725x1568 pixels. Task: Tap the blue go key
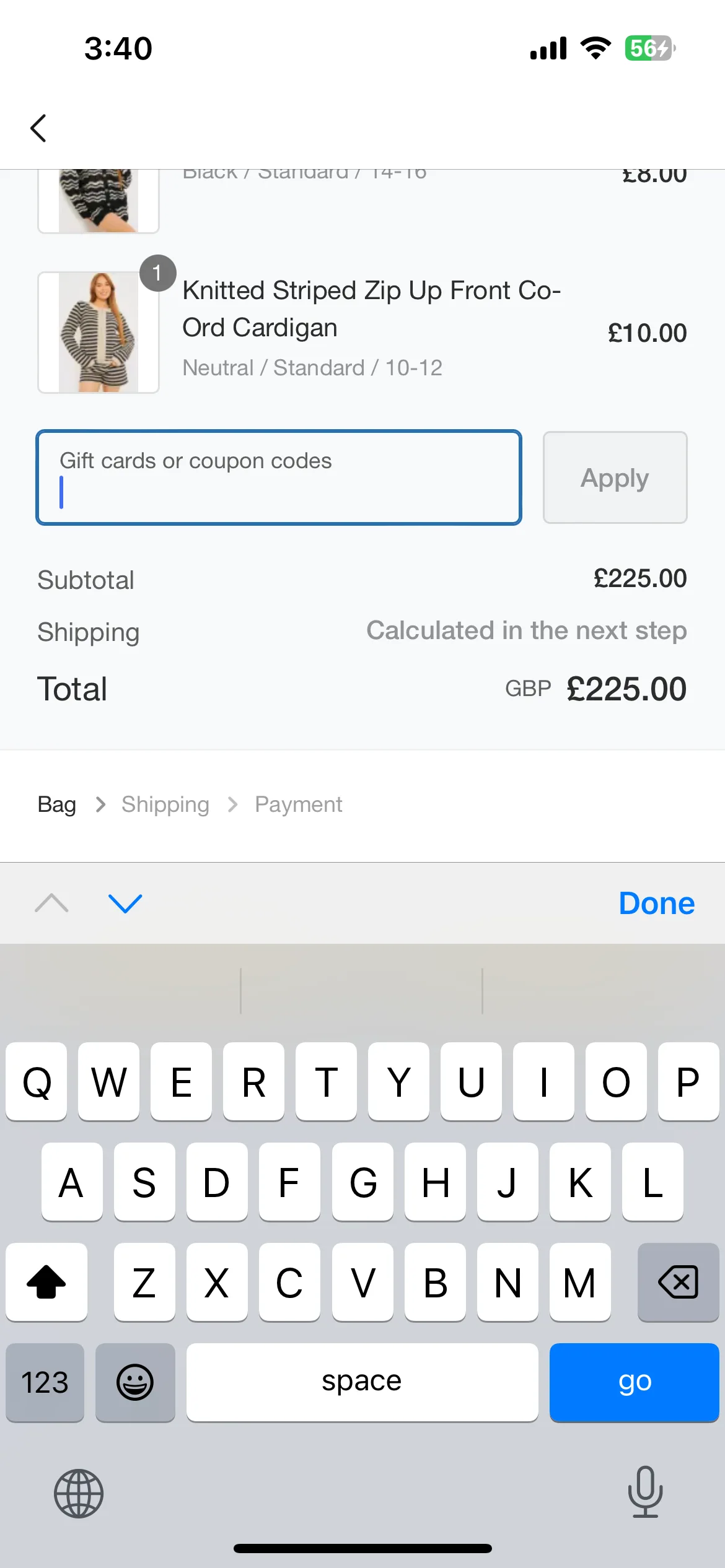(634, 1382)
